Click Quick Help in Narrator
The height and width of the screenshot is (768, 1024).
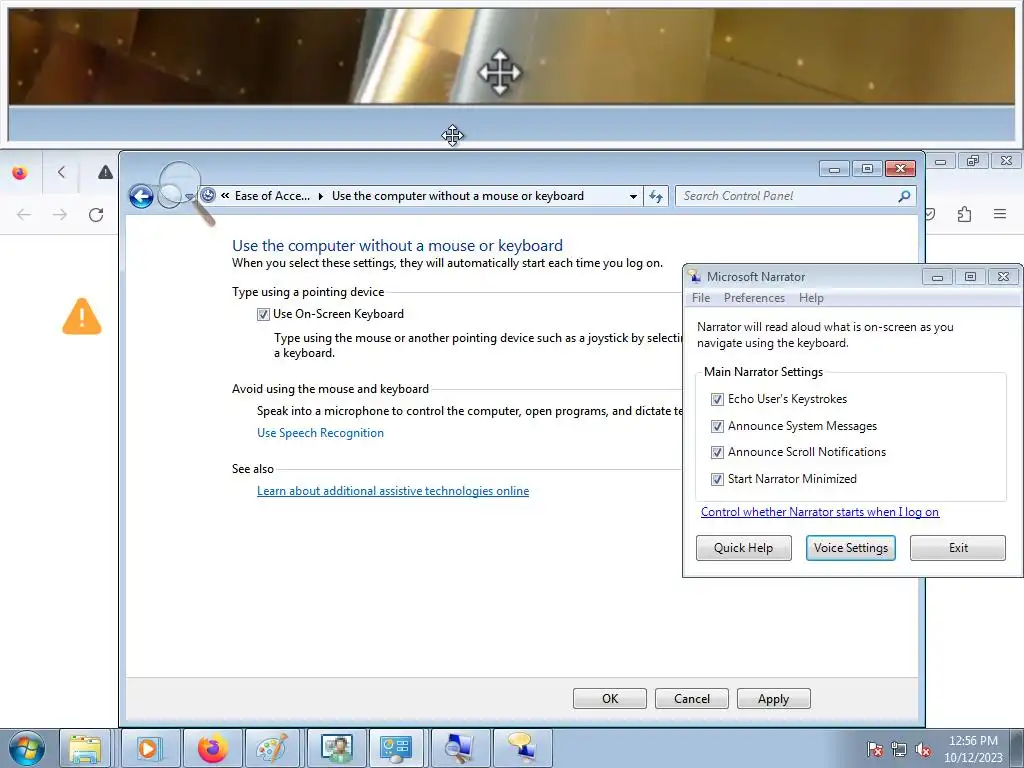743,548
